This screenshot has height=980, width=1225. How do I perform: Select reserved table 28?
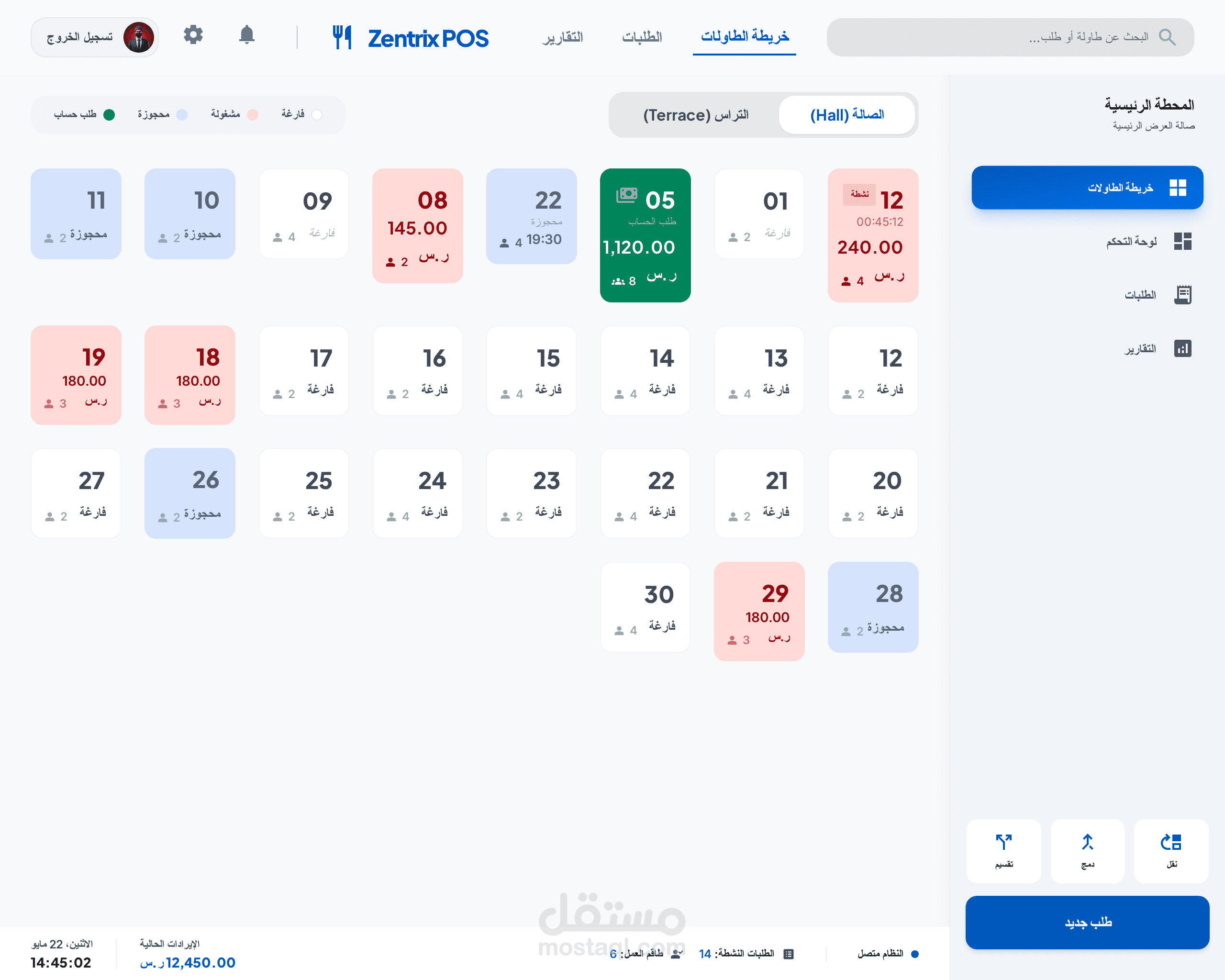coord(873,607)
